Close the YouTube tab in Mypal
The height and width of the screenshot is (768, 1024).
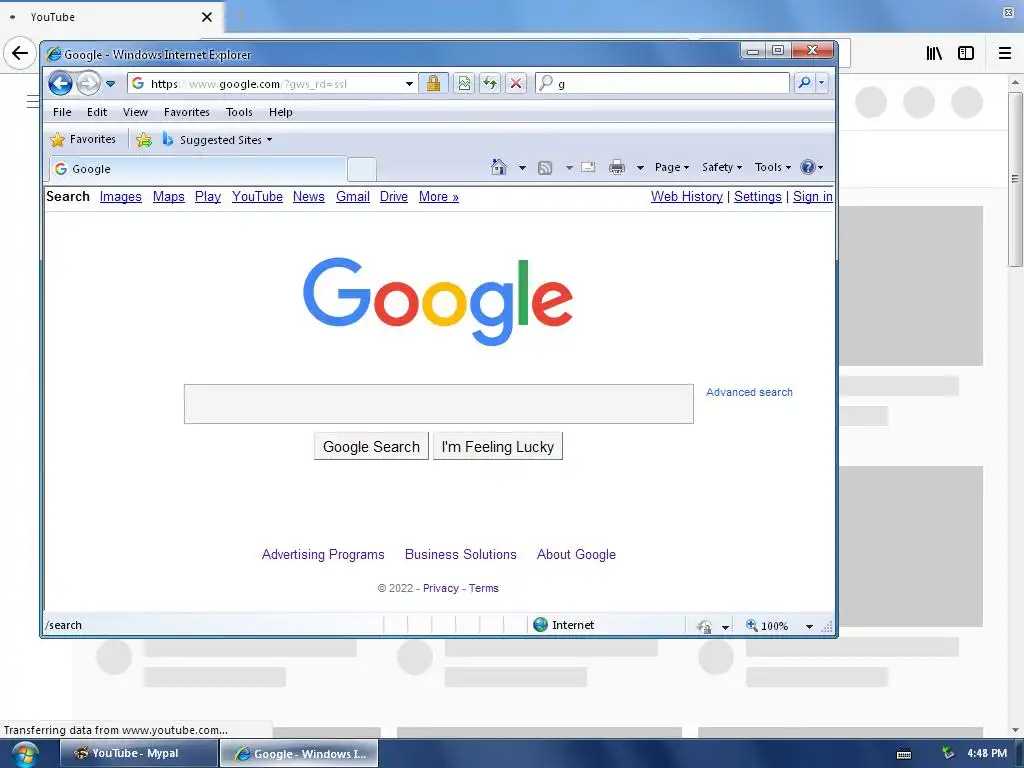(206, 17)
